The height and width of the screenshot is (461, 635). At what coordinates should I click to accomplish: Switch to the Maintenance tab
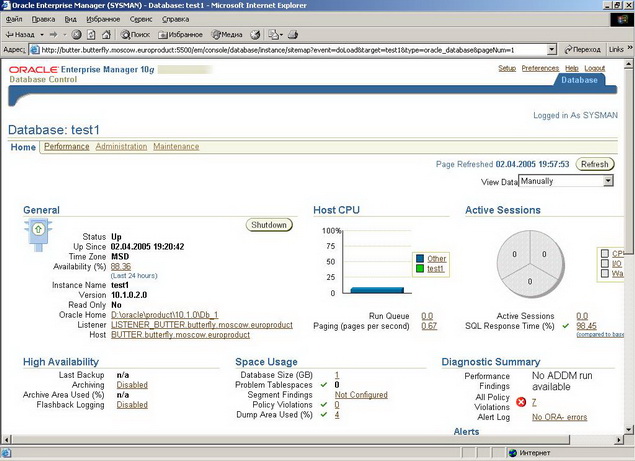[176, 147]
